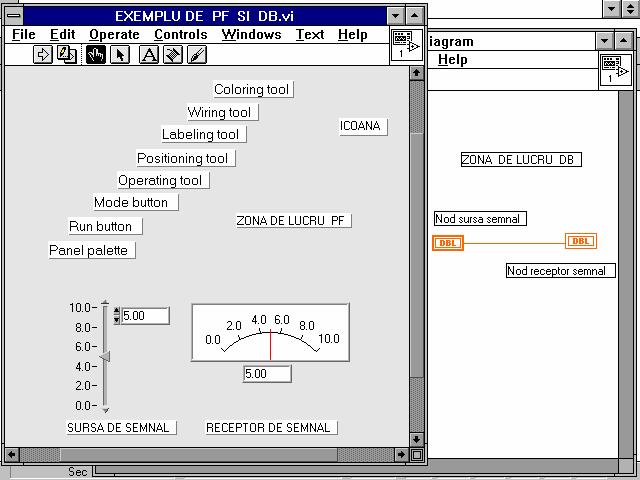Select the Coloring tool brush icon
This screenshot has width=640, height=480.
click(x=197, y=54)
